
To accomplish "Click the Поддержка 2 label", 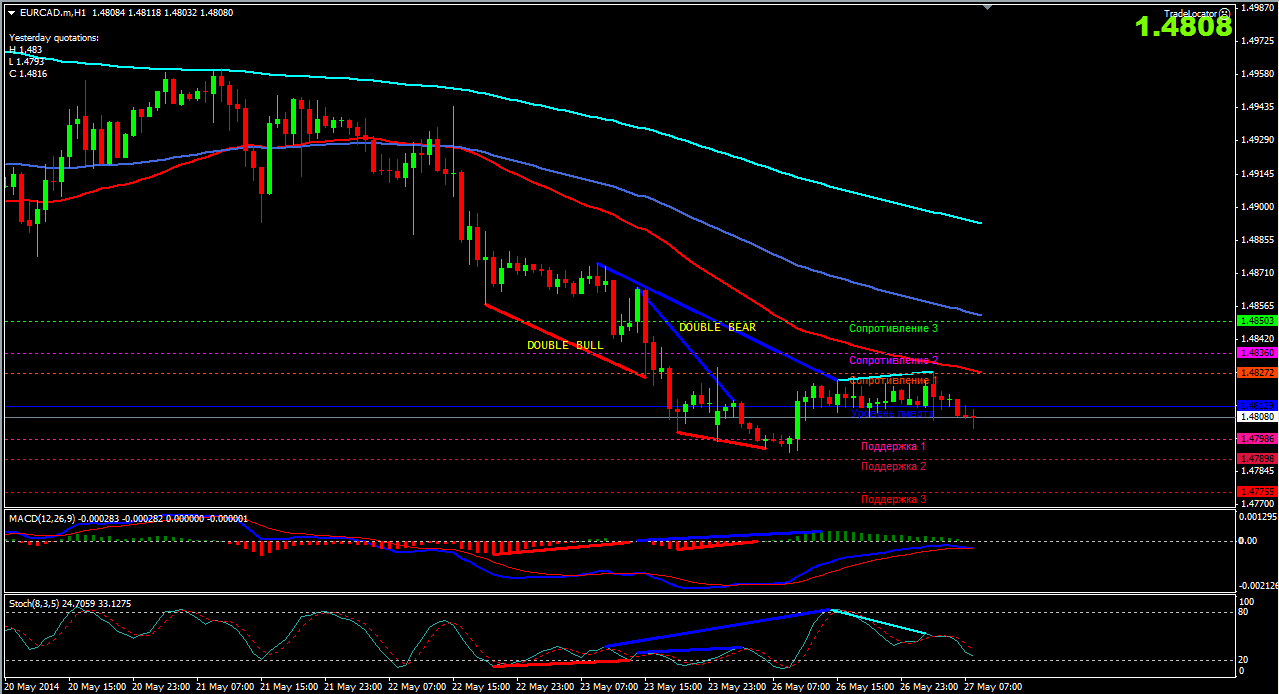I will (x=893, y=466).
